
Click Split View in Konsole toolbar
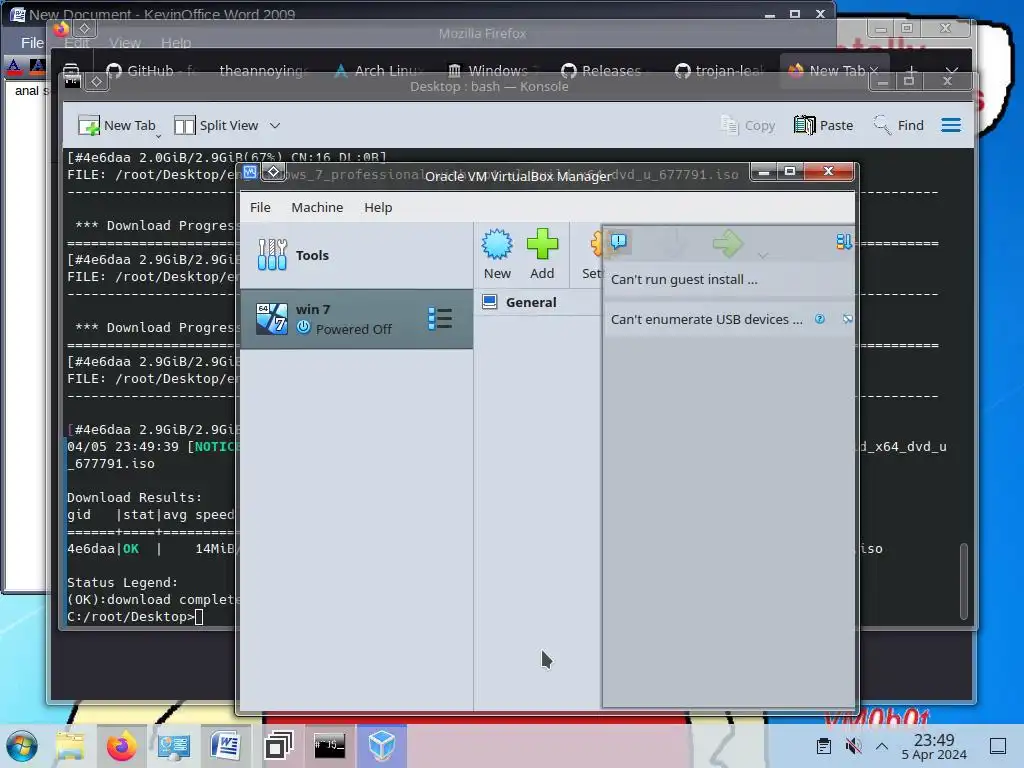[x=216, y=125]
